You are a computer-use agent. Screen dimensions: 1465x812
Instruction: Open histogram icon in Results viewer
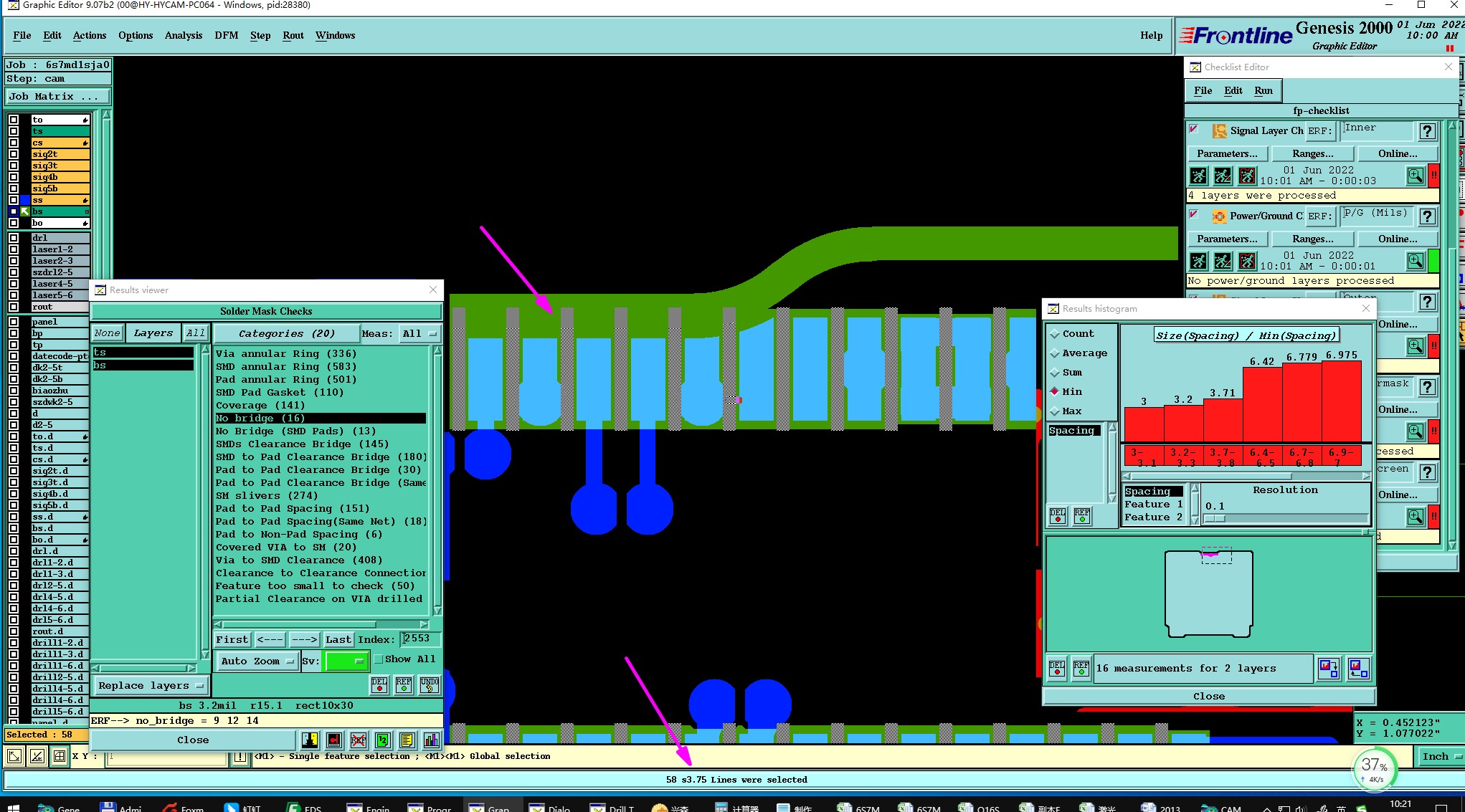pos(431,740)
